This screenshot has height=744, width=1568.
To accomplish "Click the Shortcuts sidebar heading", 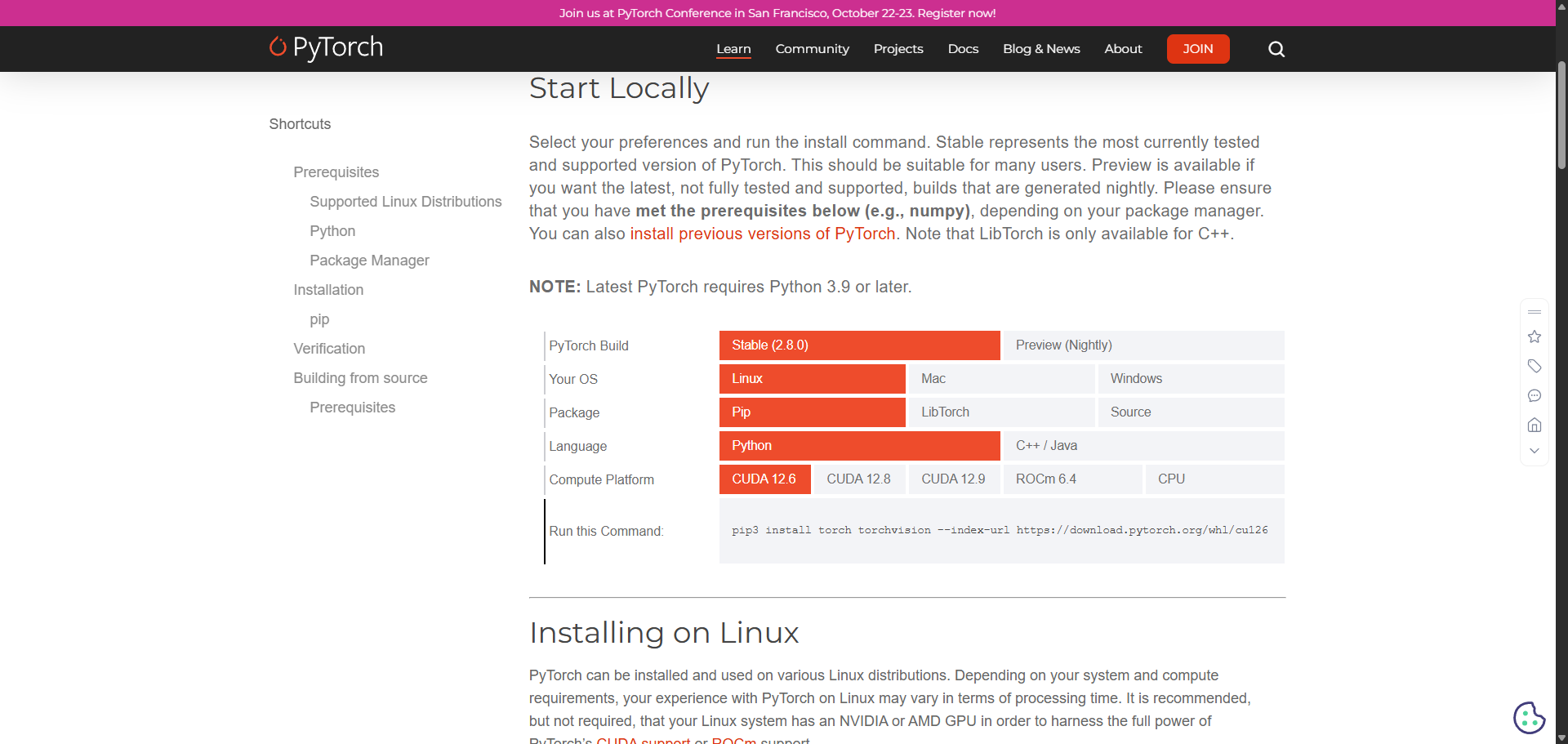I will pos(300,124).
